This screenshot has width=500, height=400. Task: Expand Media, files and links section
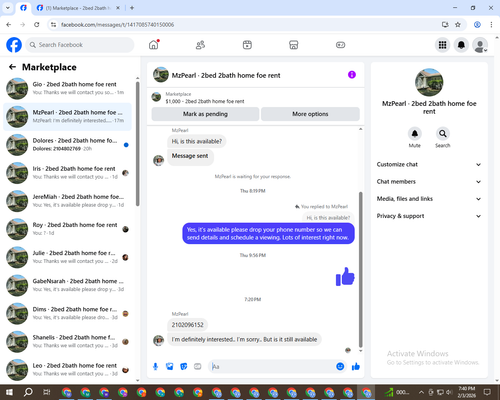pyautogui.click(x=429, y=199)
